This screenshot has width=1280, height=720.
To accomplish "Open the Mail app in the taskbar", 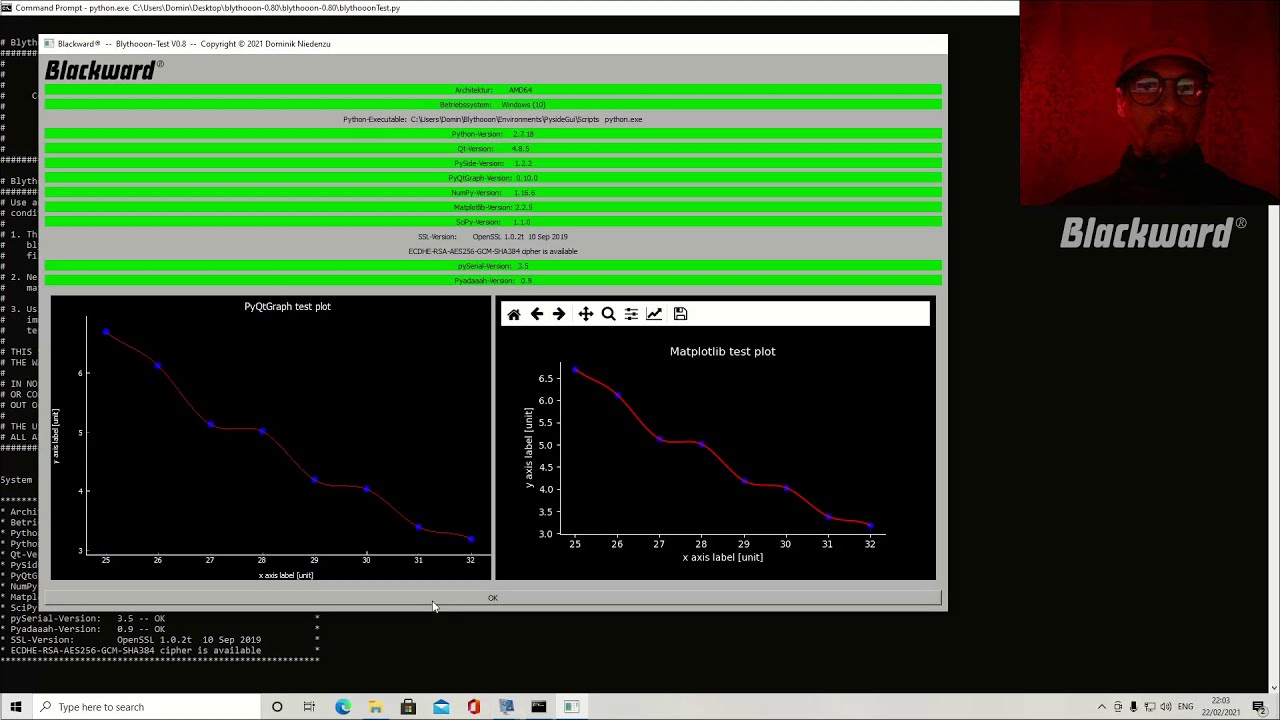I will coord(441,707).
